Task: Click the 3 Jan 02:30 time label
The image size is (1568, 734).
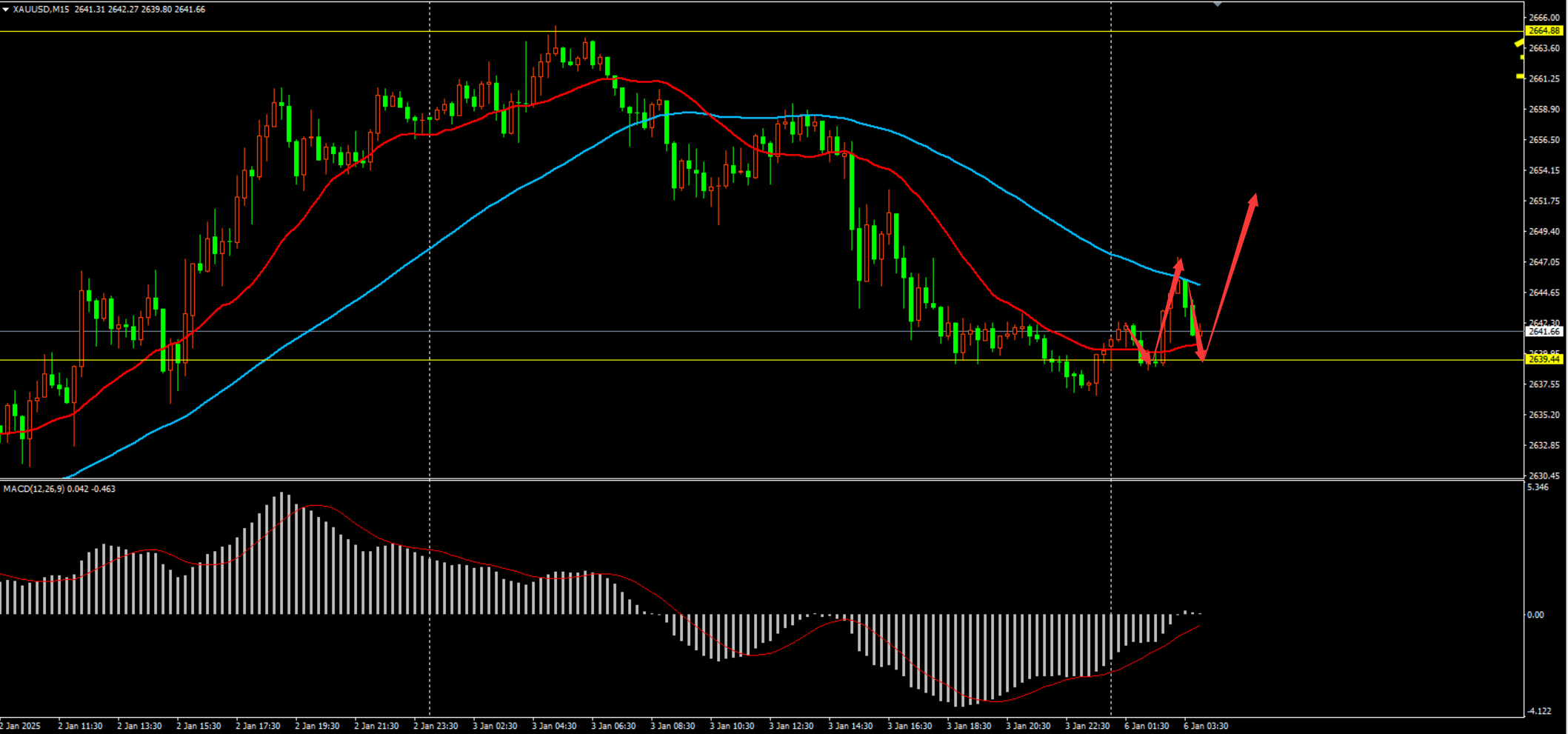Action: pyautogui.click(x=495, y=726)
